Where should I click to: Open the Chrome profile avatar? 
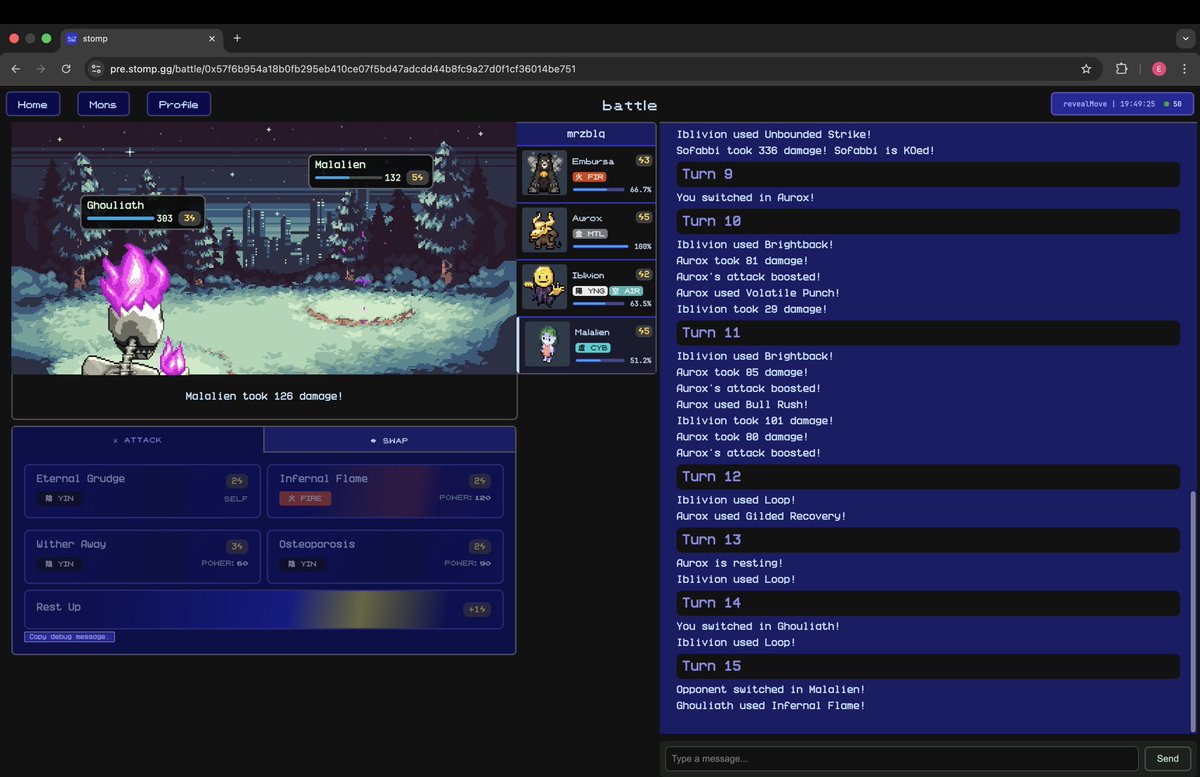coord(1158,69)
